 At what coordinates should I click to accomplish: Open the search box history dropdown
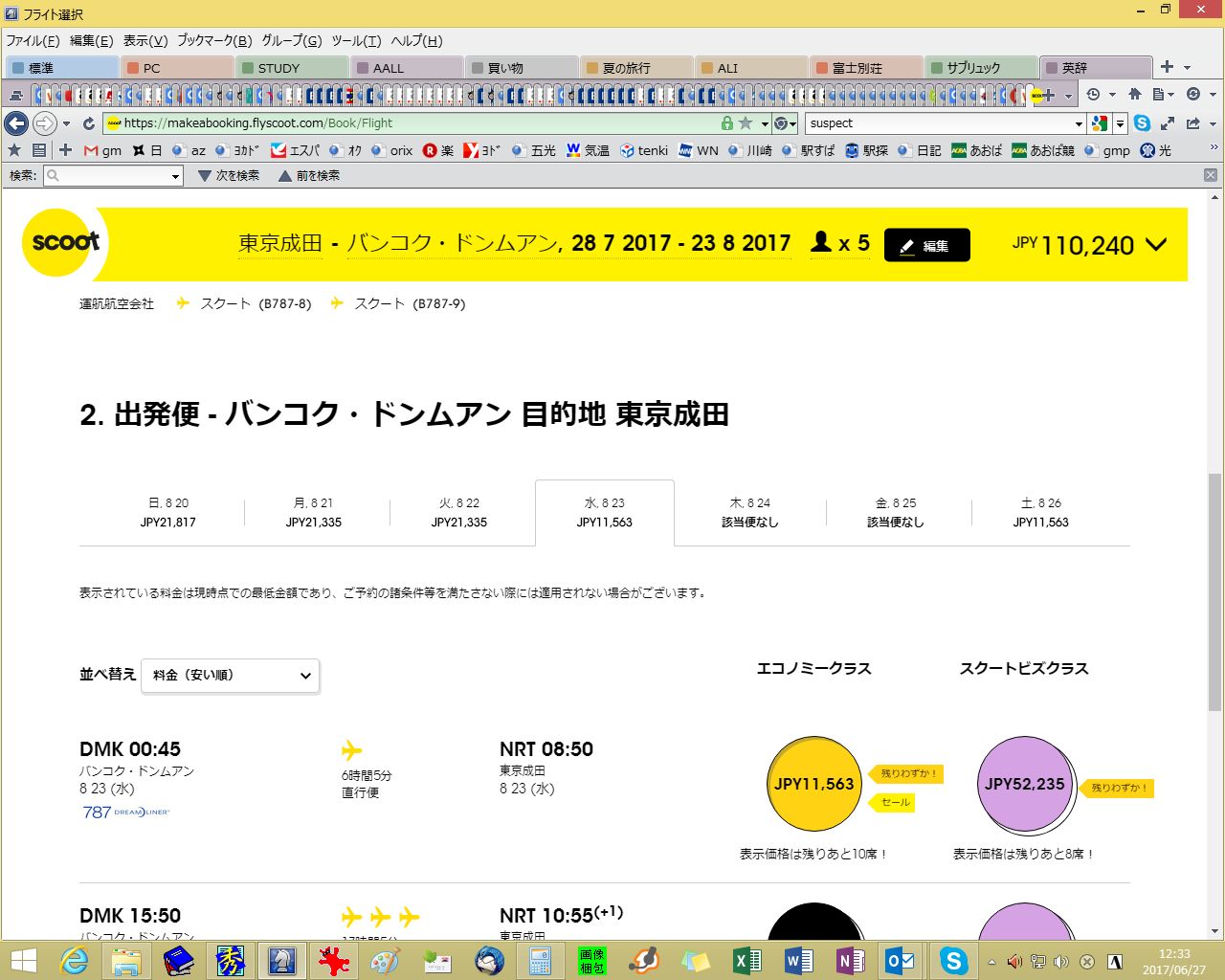pos(1079,123)
